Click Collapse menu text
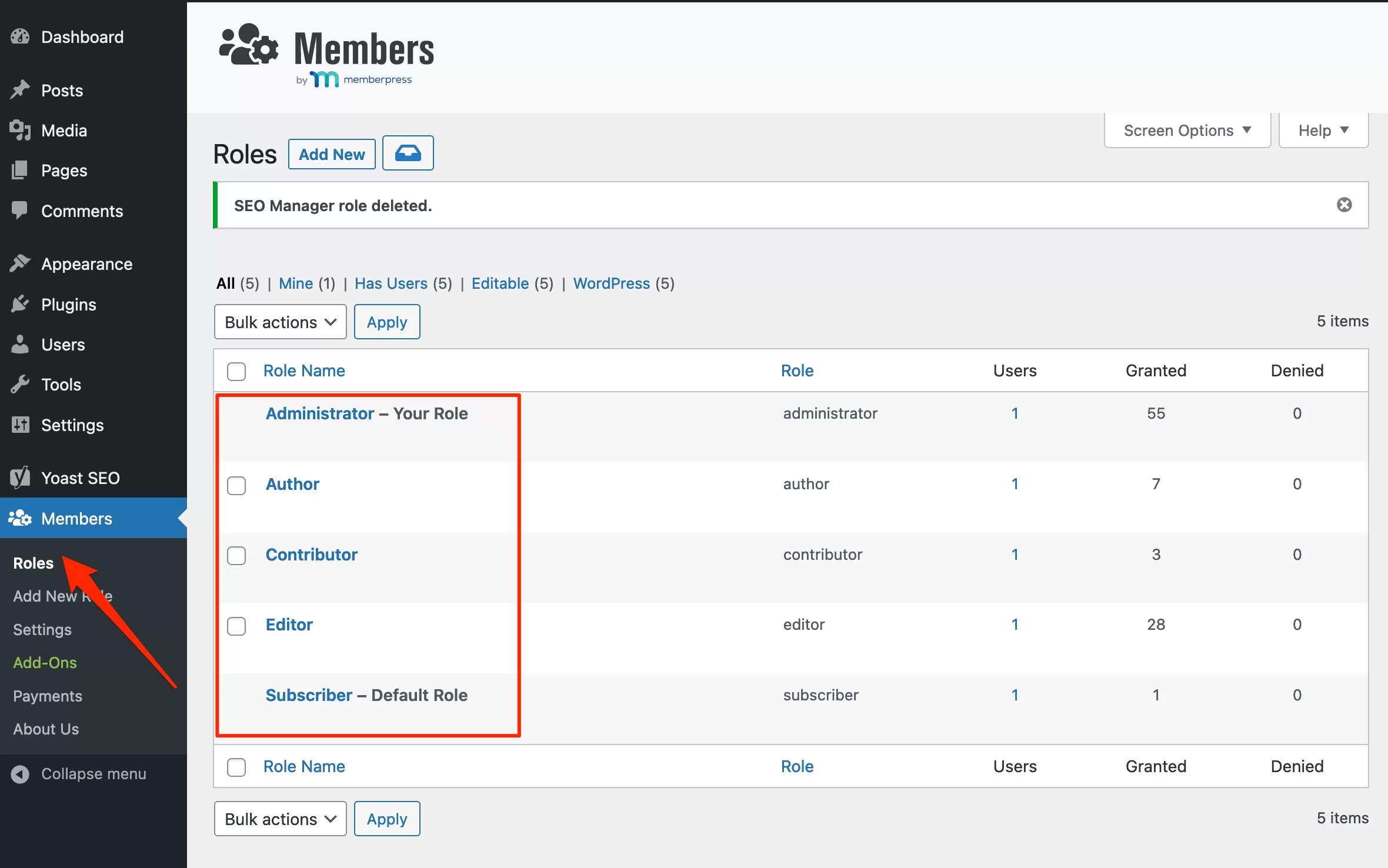Image resolution: width=1388 pixels, height=868 pixels. pyautogui.click(x=94, y=774)
